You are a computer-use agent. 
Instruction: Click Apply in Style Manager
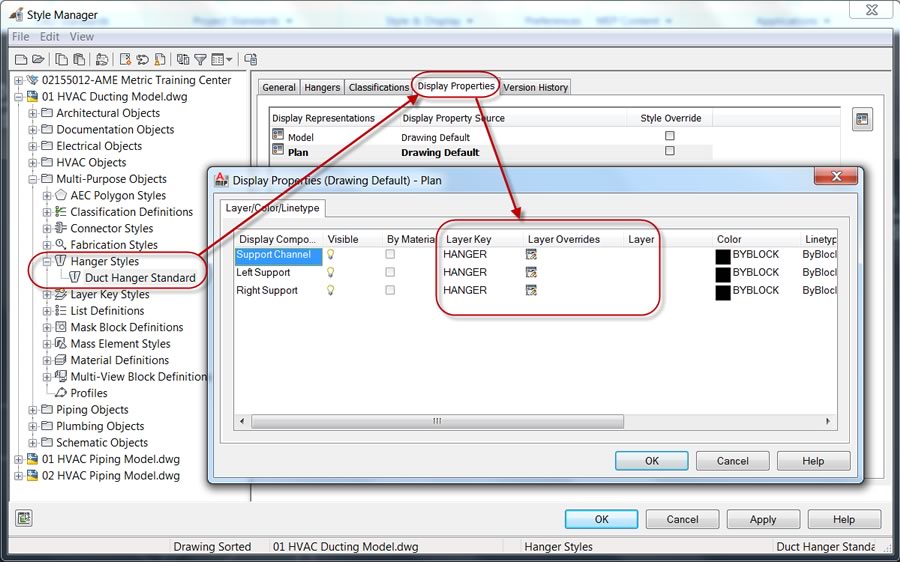763,519
